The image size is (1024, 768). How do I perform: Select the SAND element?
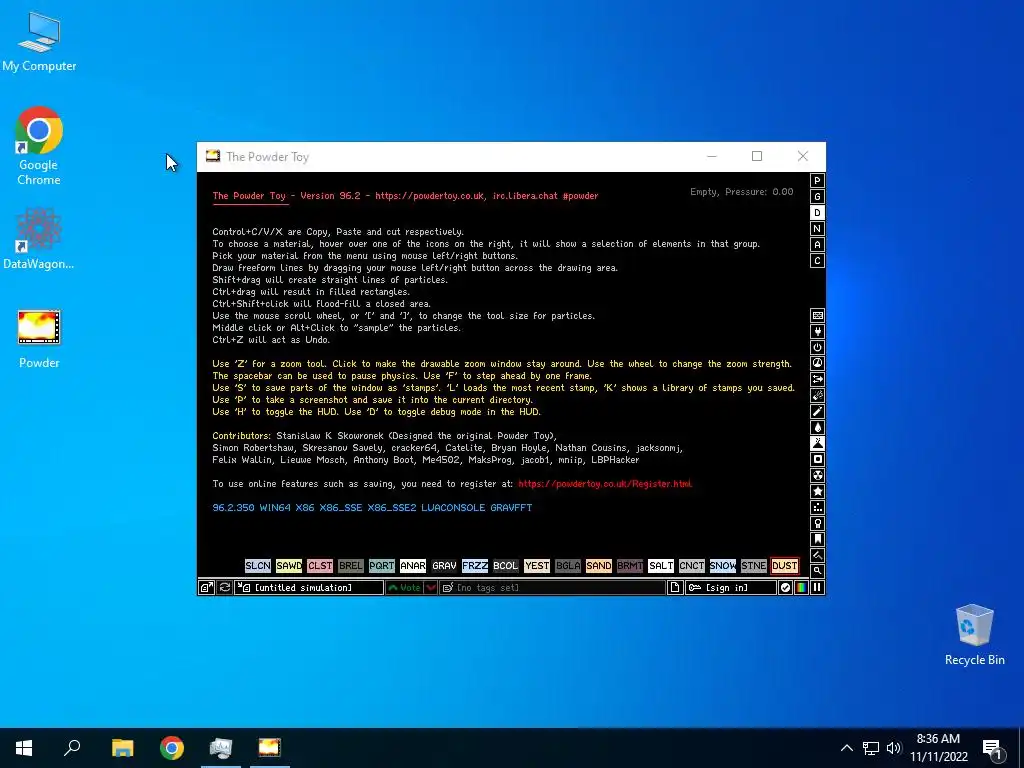tap(599, 566)
